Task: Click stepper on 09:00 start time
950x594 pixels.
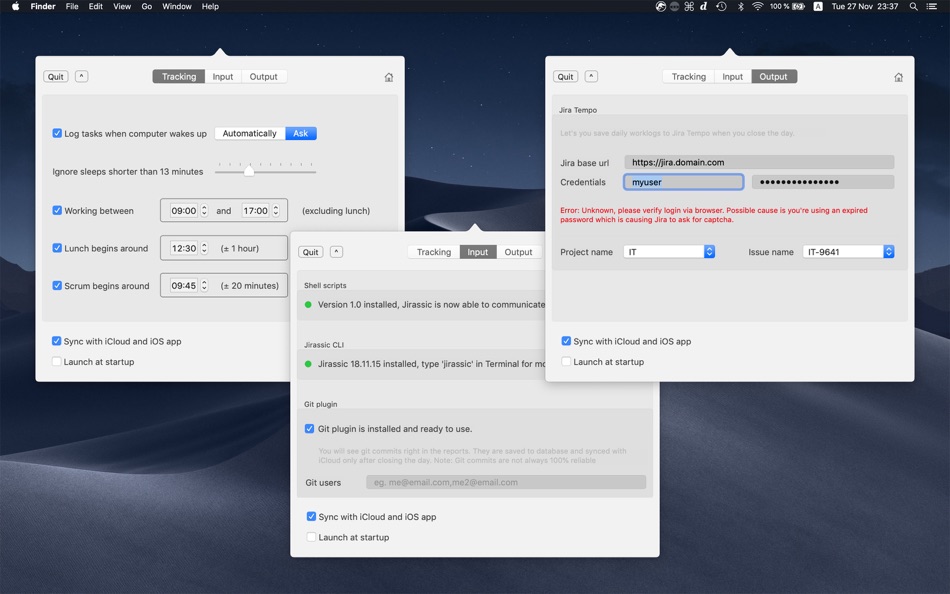Action: [204, 211]
